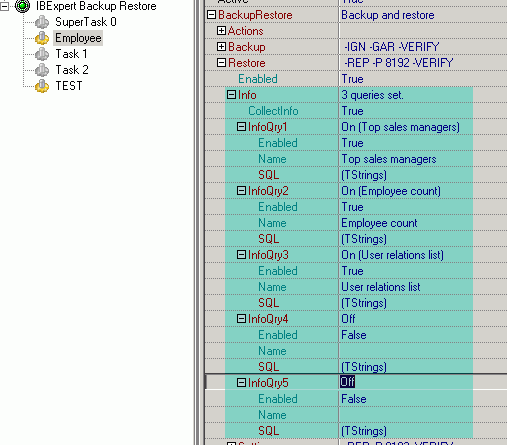Screen dimensions: 507x445
Task: Open the InfoQry3 SQL (TStrings) value
Action: click(364, 303)
